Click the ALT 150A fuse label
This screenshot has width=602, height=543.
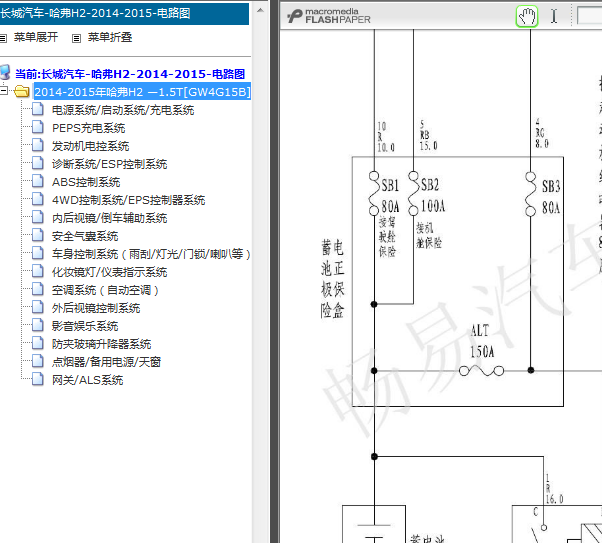[x=481, y=341]
